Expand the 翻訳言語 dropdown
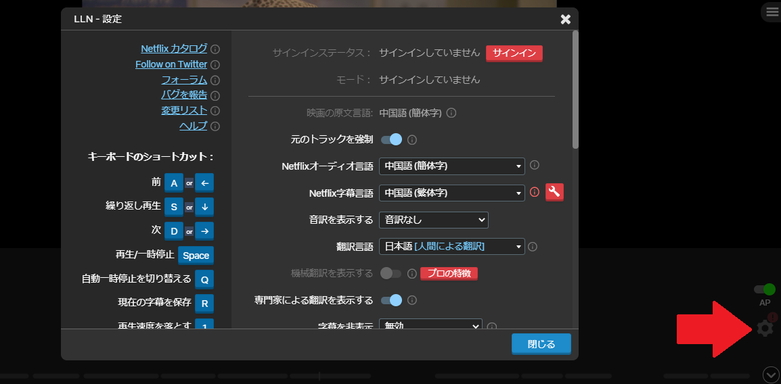 452,247
